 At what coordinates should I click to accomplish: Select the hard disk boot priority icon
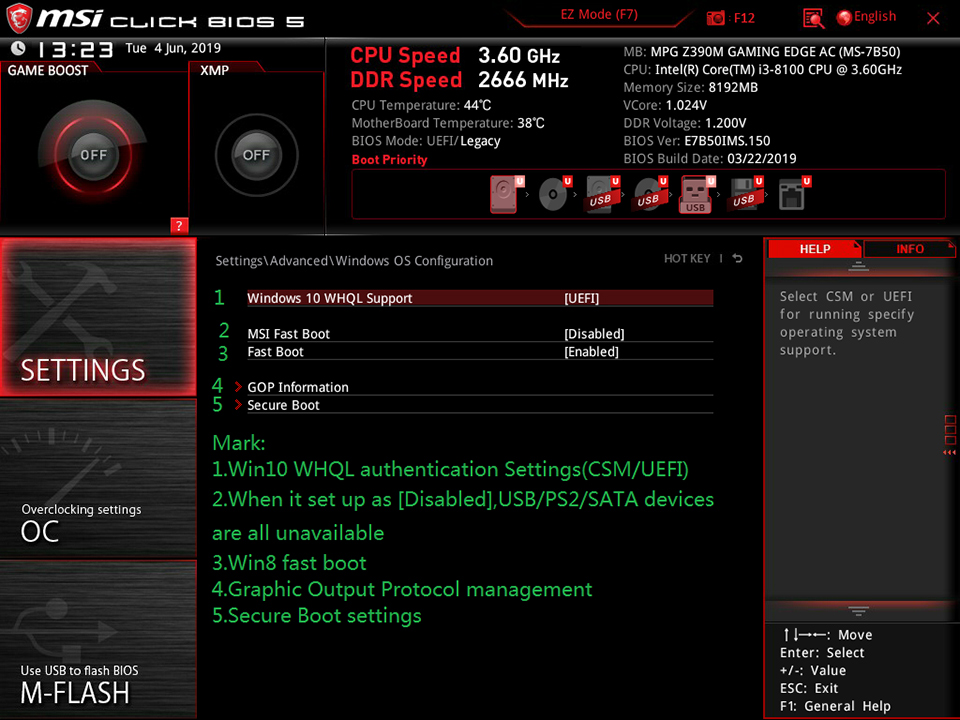pyautogui.click(x=505, y=194)
